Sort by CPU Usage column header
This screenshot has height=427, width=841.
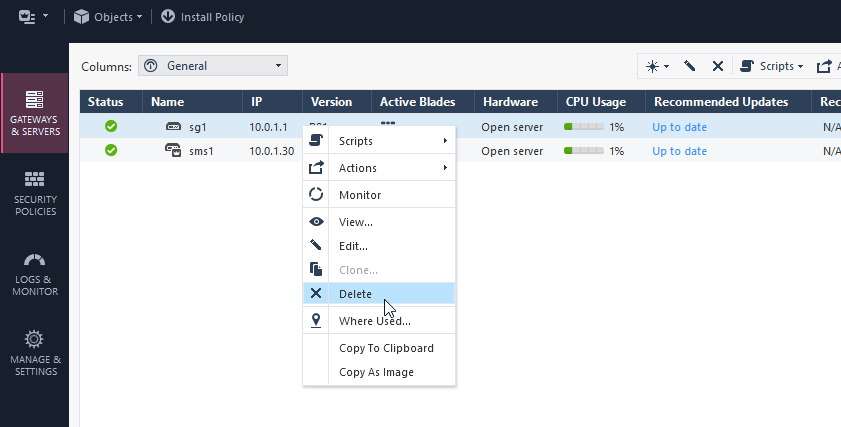pyautogui.click(x=601, y=102)
